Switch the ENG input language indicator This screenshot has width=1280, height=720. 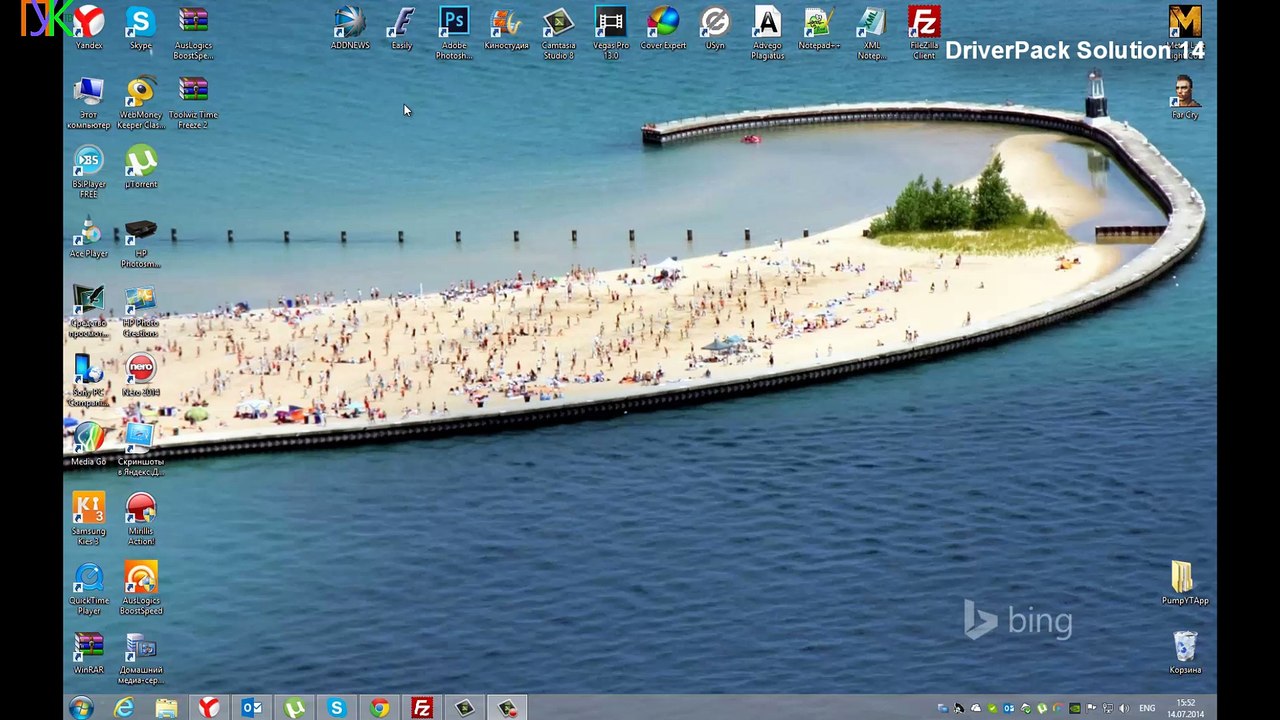click(x=1147, y=709)
